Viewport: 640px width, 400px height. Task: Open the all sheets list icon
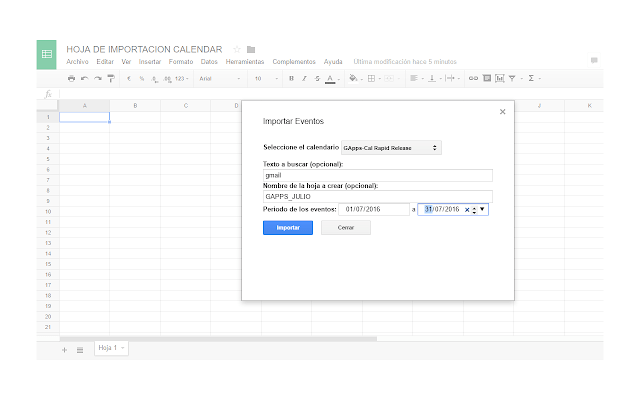pyautogui.click(x=80, y=350)
